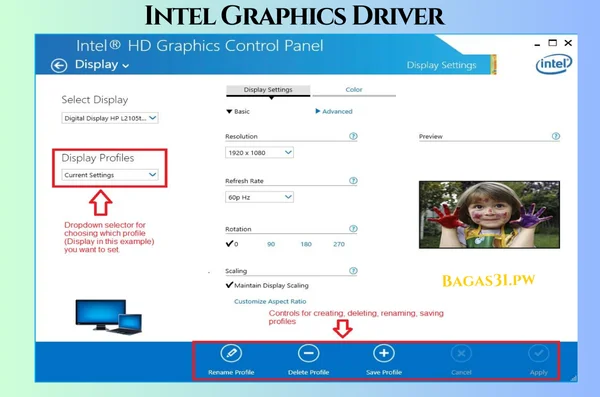
Task: Click Display Settings header label
Action: [441, 65]
